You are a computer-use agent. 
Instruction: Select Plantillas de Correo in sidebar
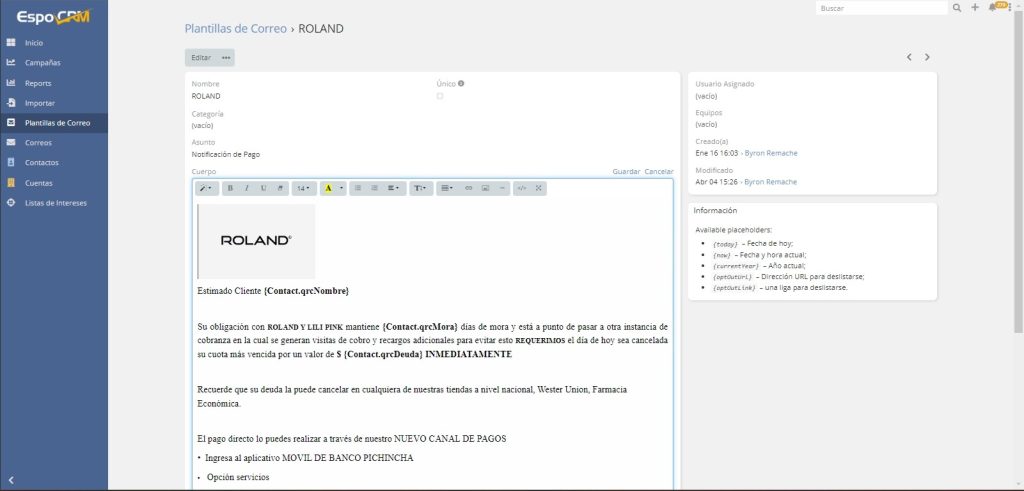54,123
